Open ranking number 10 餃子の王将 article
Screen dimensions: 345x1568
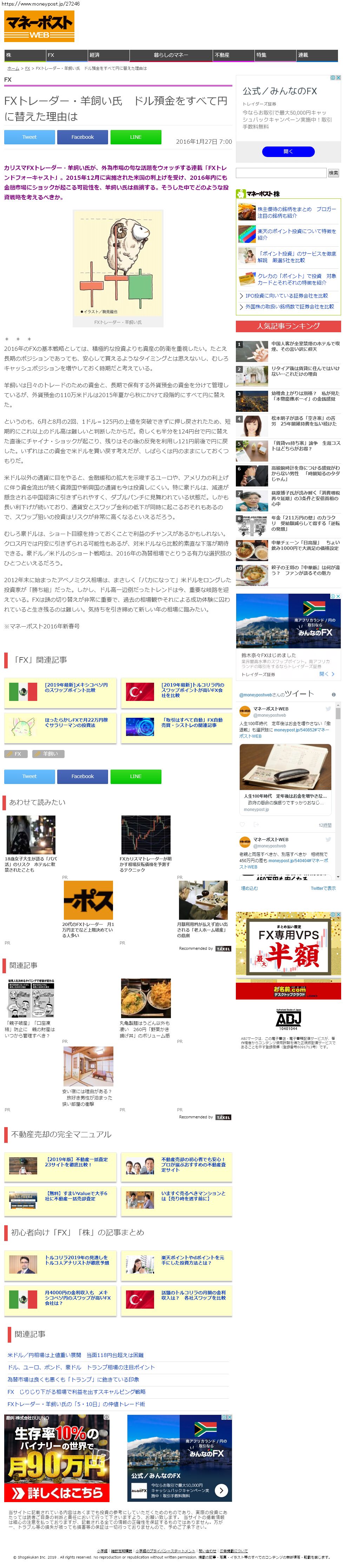pos(288,575)
